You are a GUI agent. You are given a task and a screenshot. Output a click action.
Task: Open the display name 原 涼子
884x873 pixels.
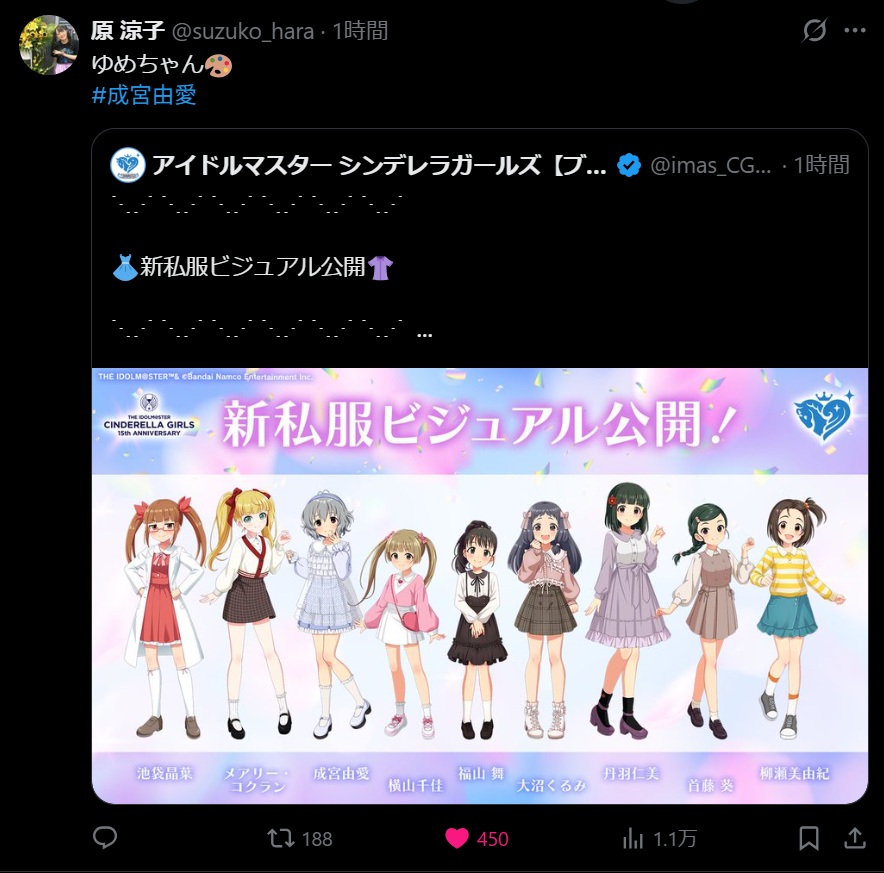click(x=127, y=30)
